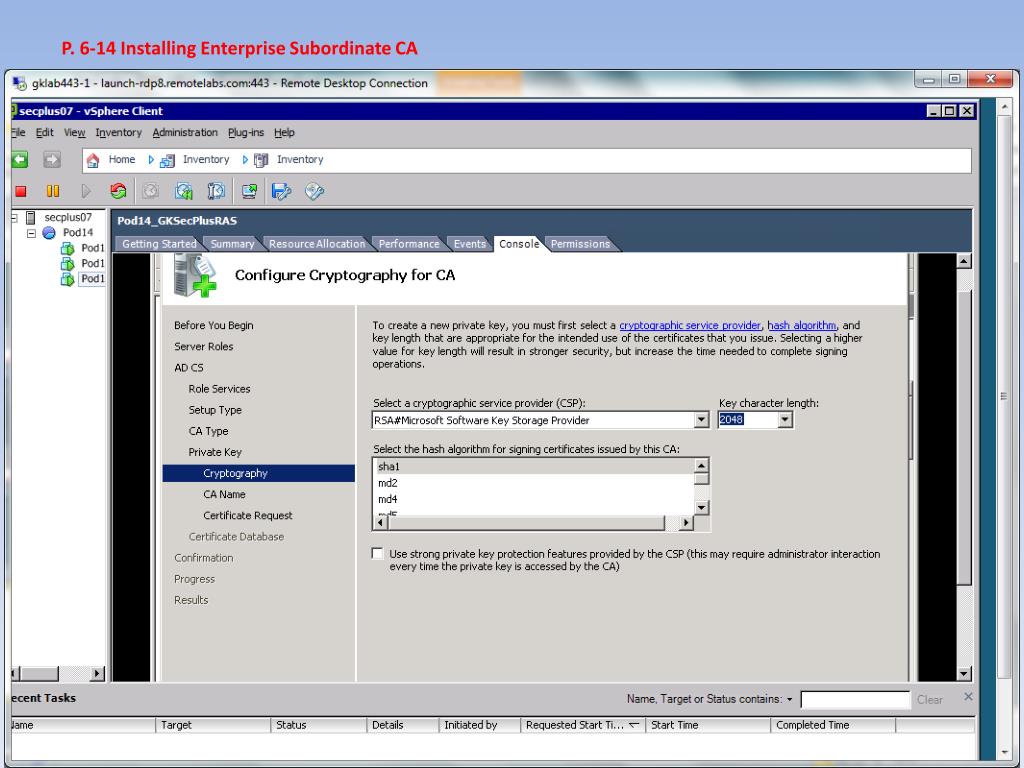Click the red Power Off stop icon

tap(21, 191)
